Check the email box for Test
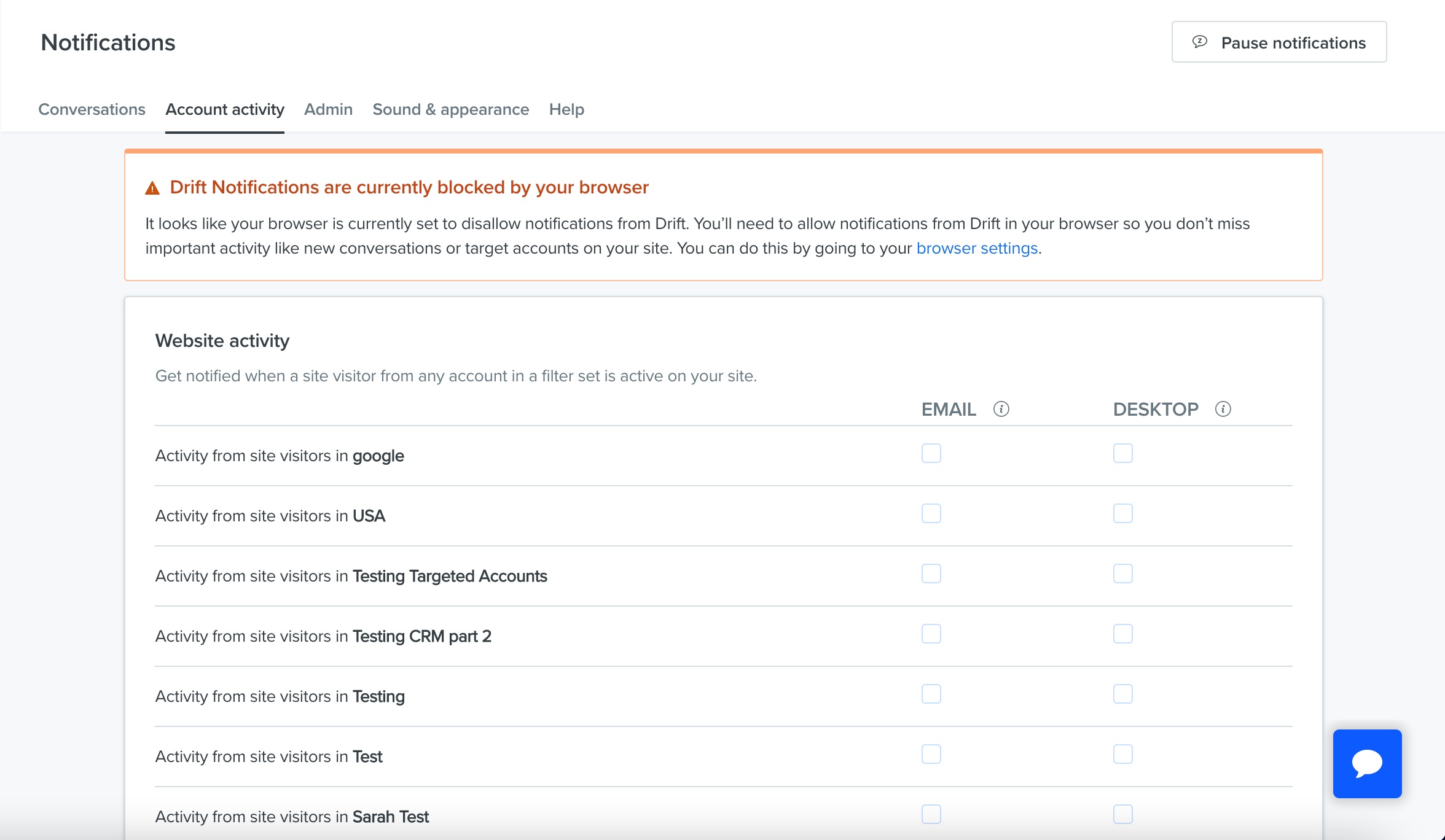 (931, 754)
